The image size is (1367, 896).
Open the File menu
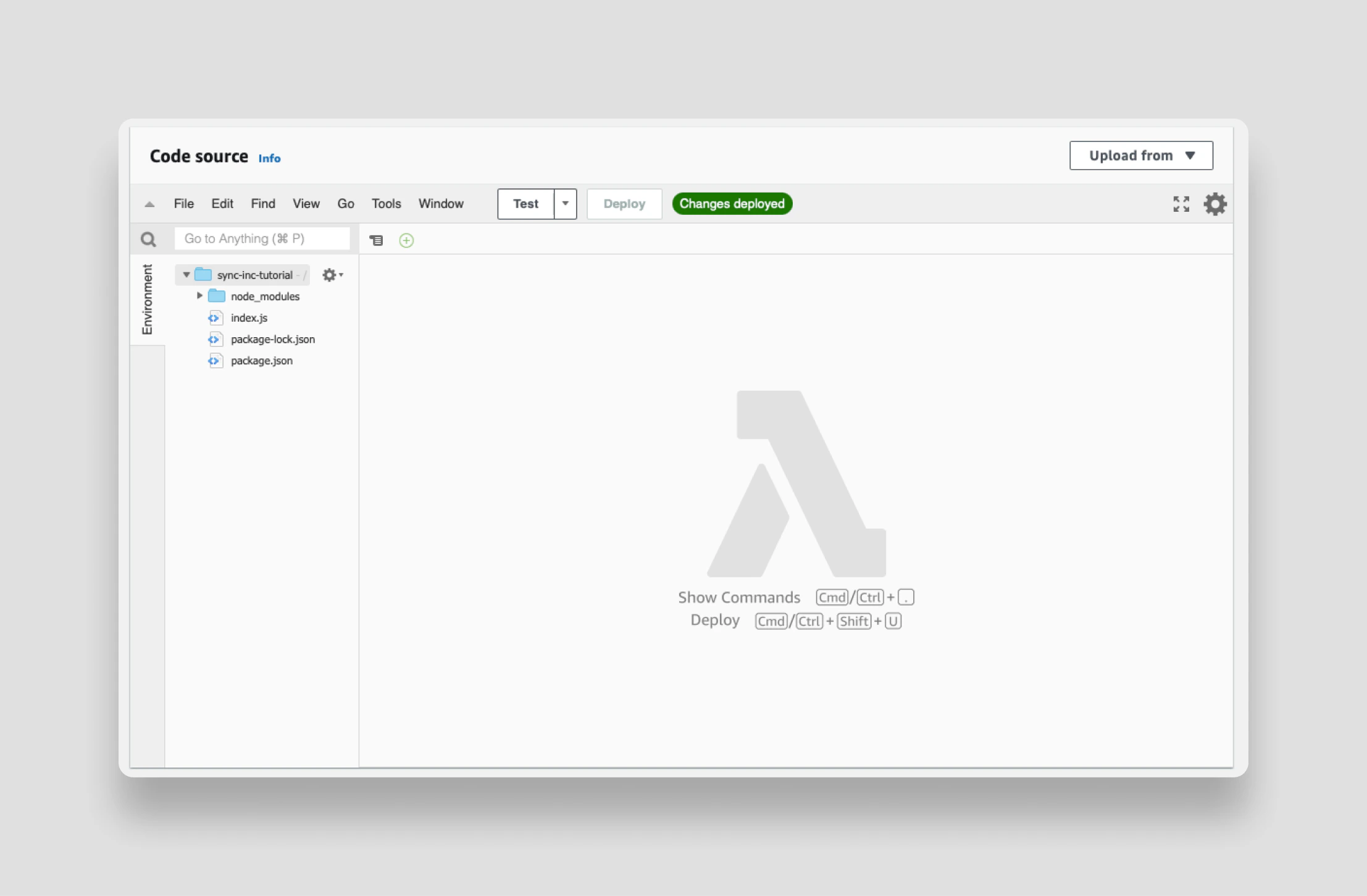(184, 204)
